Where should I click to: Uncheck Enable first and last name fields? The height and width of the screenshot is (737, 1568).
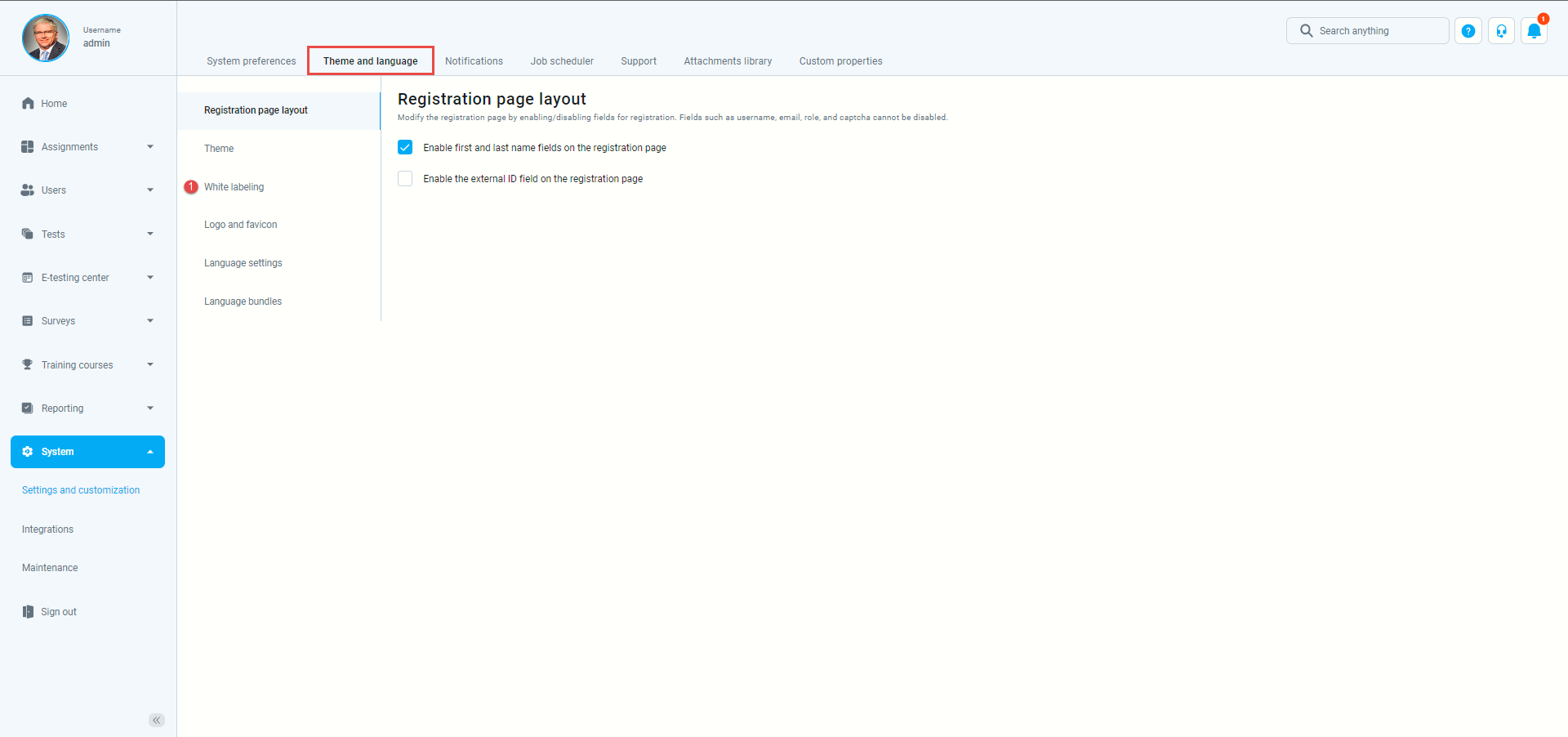coord(405,148)
